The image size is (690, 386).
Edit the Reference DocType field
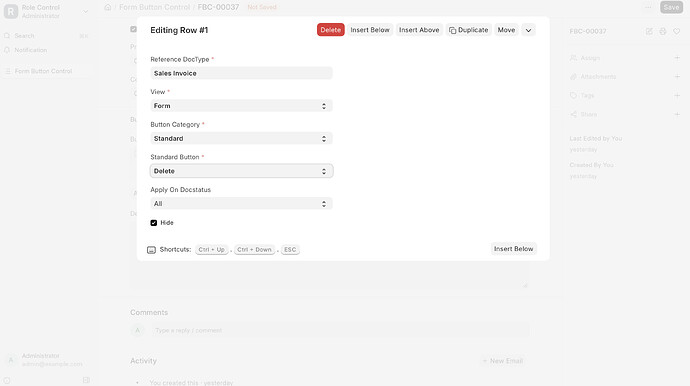(241, 73)
